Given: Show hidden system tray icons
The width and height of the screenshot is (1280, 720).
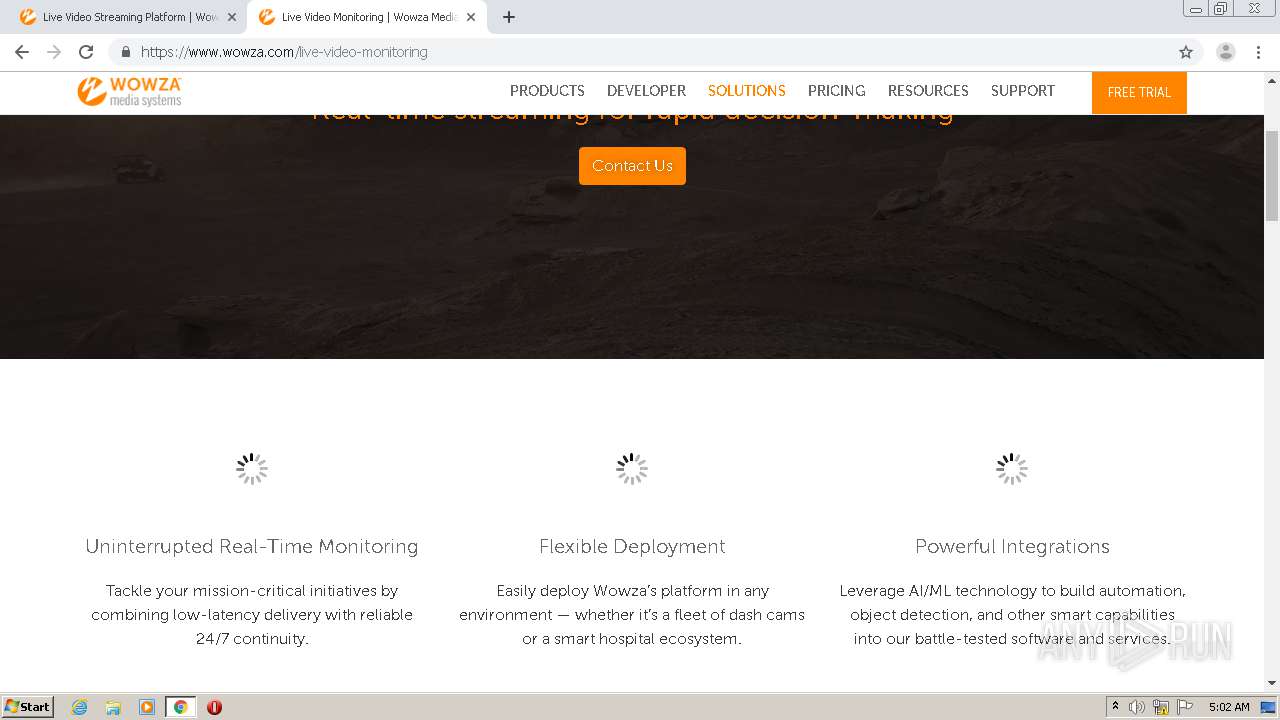Looking at the screenshot, I should point(1115,707).
